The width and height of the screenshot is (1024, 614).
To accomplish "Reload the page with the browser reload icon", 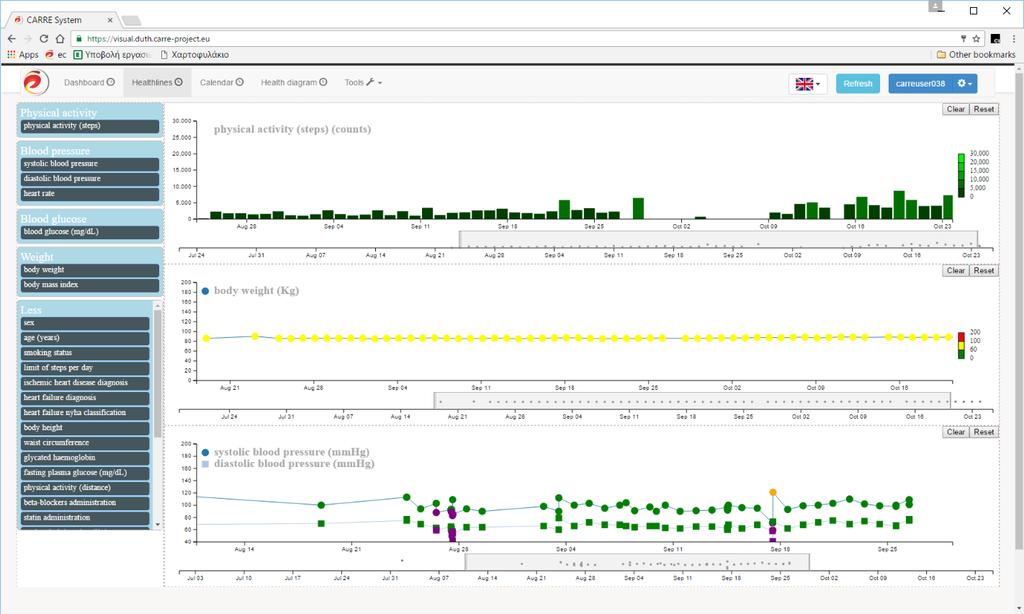I will (44, 39).
